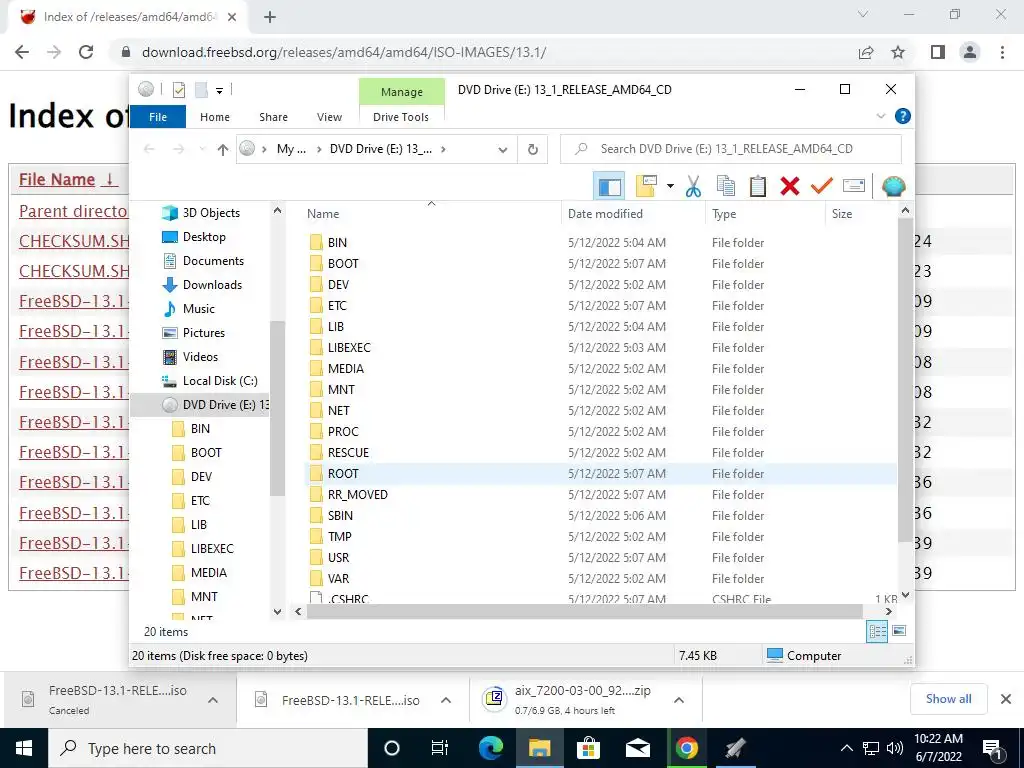Expand the chevron after DVD Drive breadcrumb
1024x768 pixels.
[443, 150]
